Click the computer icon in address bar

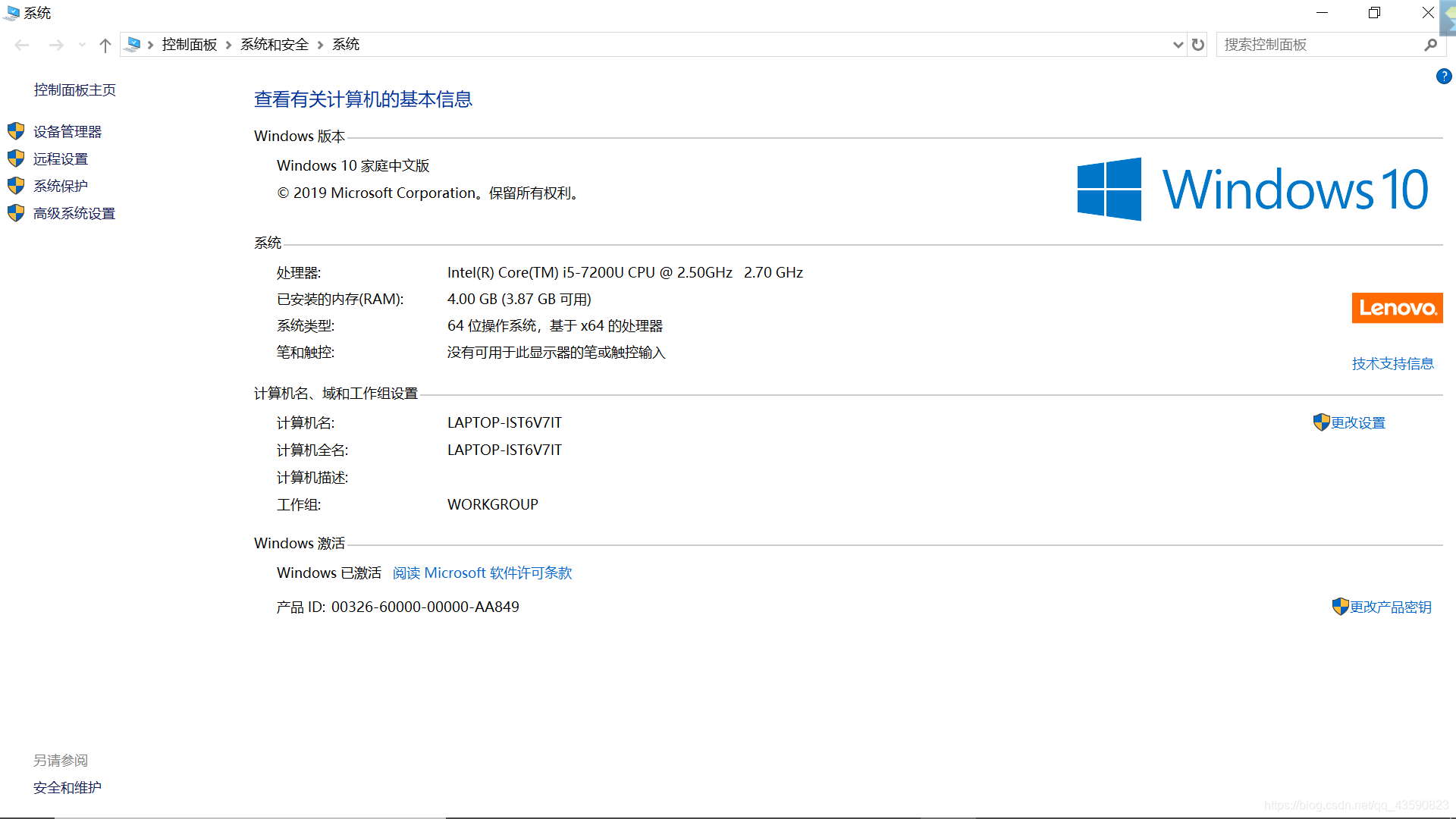click(x=133, y=45)
